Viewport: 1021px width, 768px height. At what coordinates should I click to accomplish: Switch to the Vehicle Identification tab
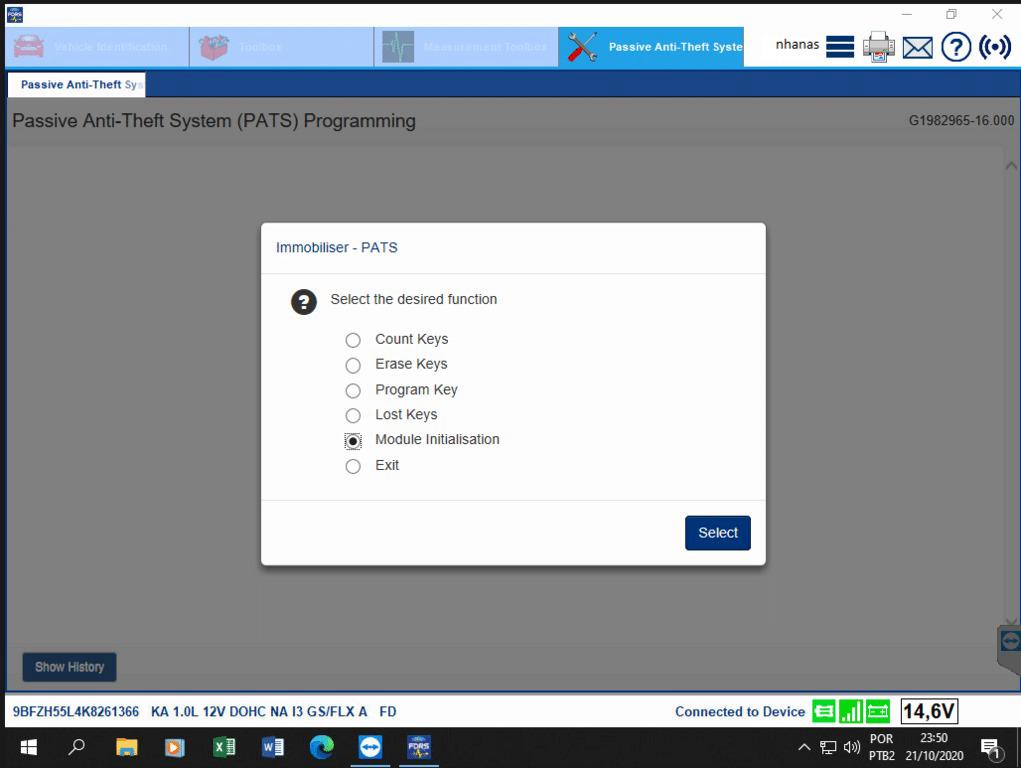point(96,47)
